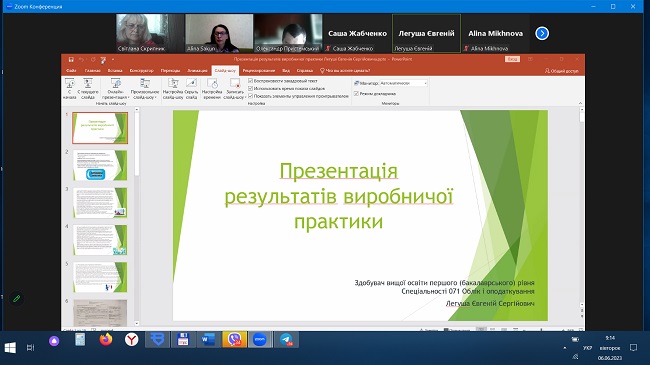
Task: Open Yandex Browser from taskbar
Action: coord(131,340)
